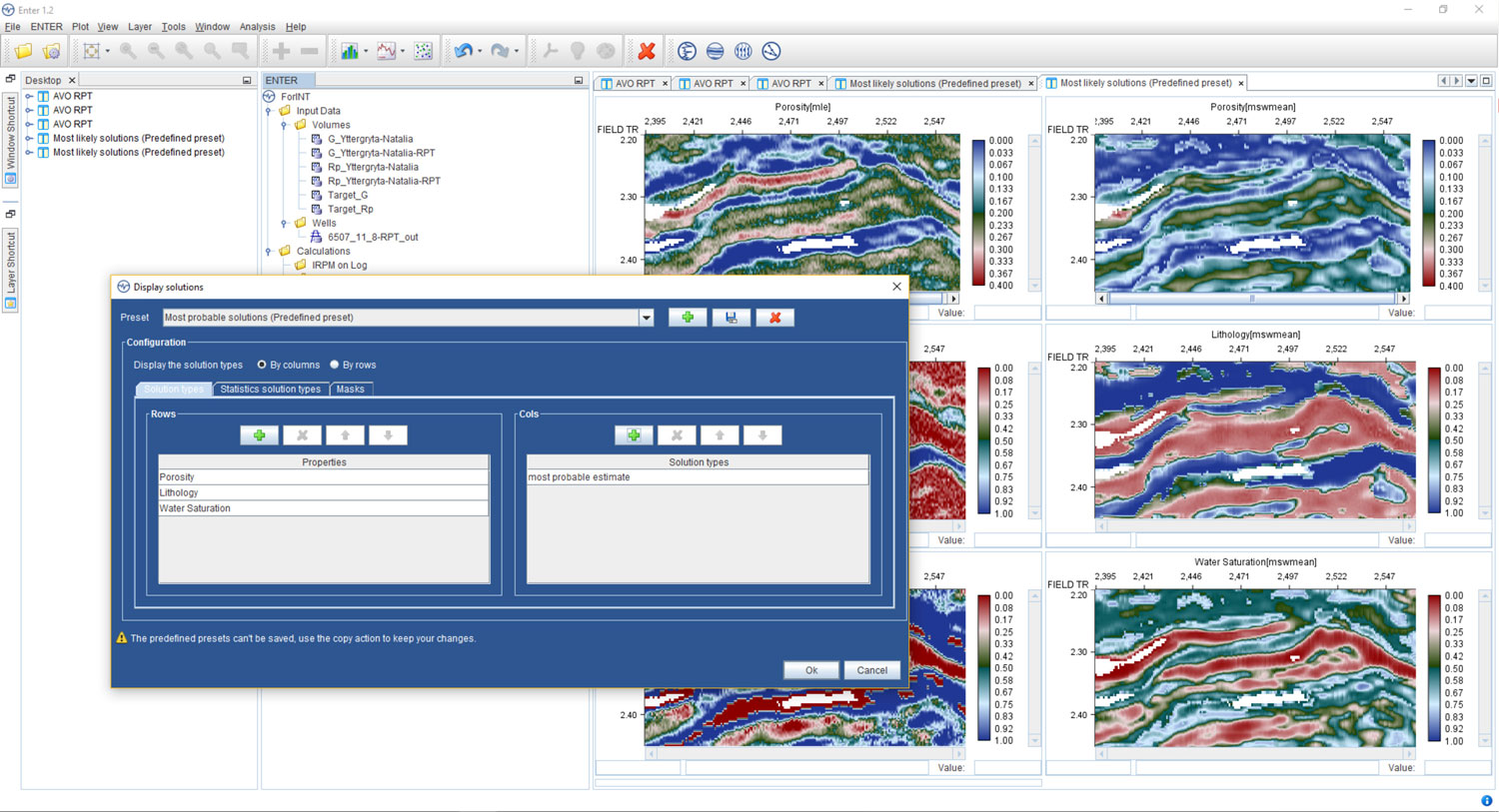This screenshot has height=812, width=1499.
Task: Click the blue undo arrow in toolbar
Action: point(463,51)
